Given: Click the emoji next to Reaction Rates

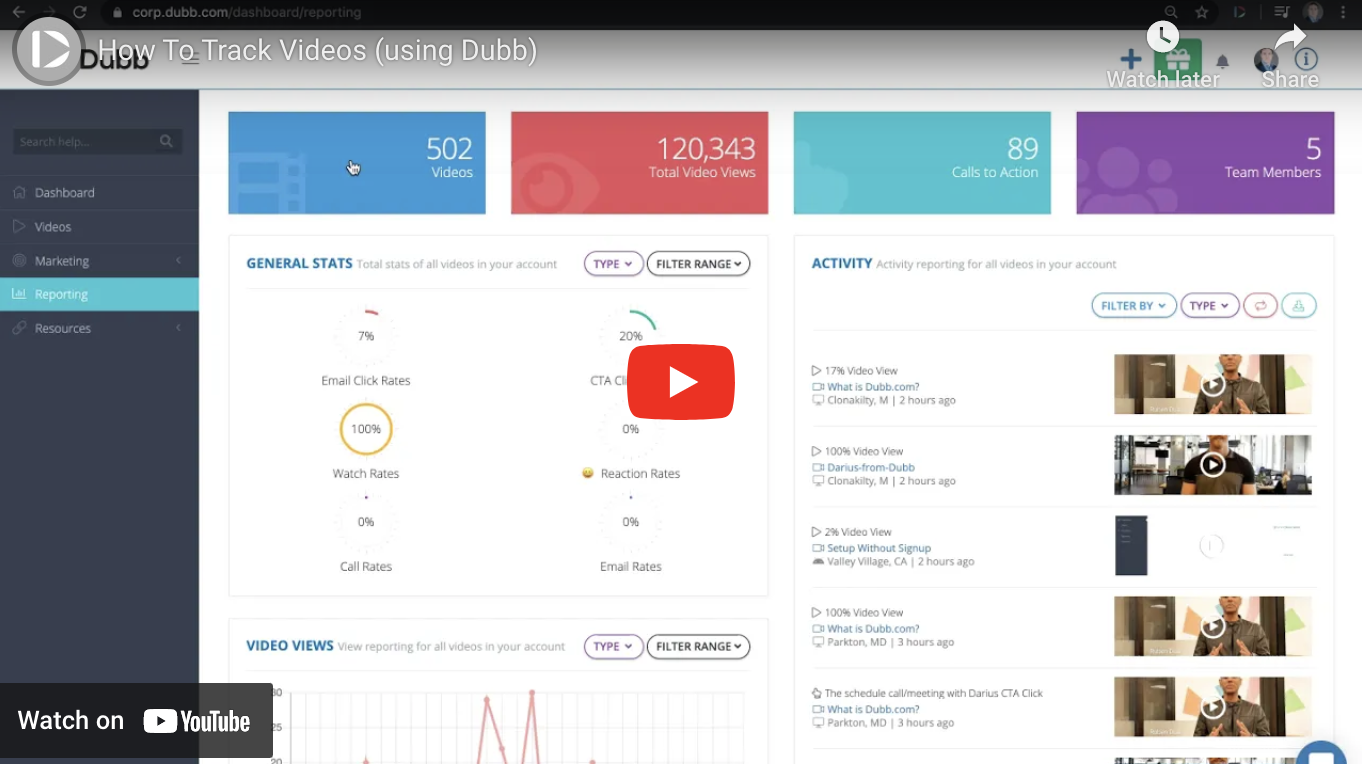Looking at the screenshot, I should 588,473.
